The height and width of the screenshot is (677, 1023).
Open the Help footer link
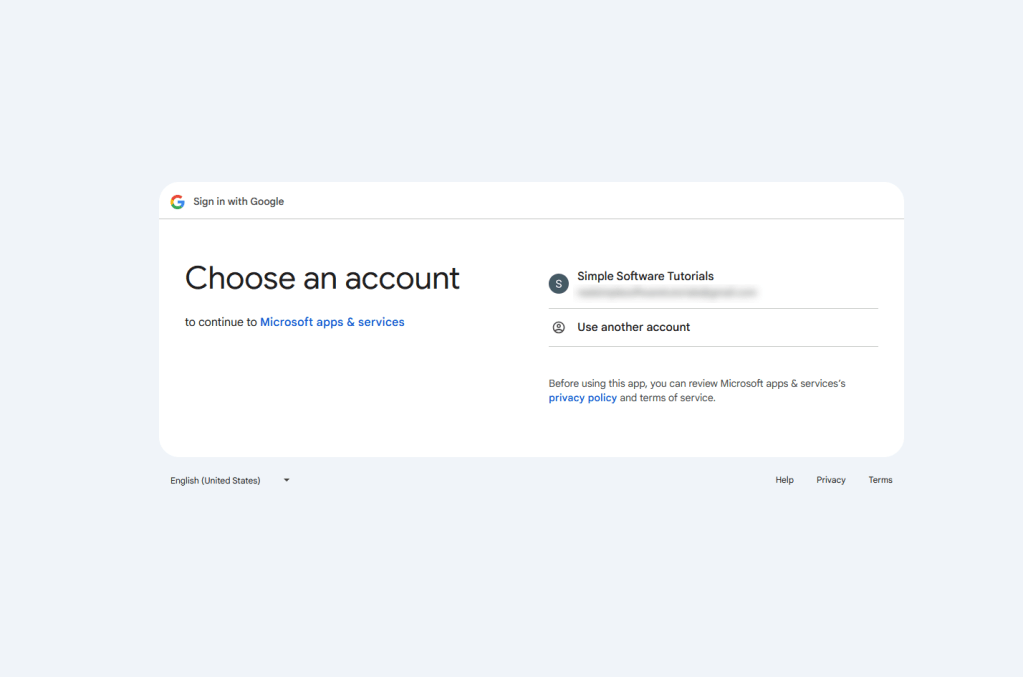click(784, 480)
